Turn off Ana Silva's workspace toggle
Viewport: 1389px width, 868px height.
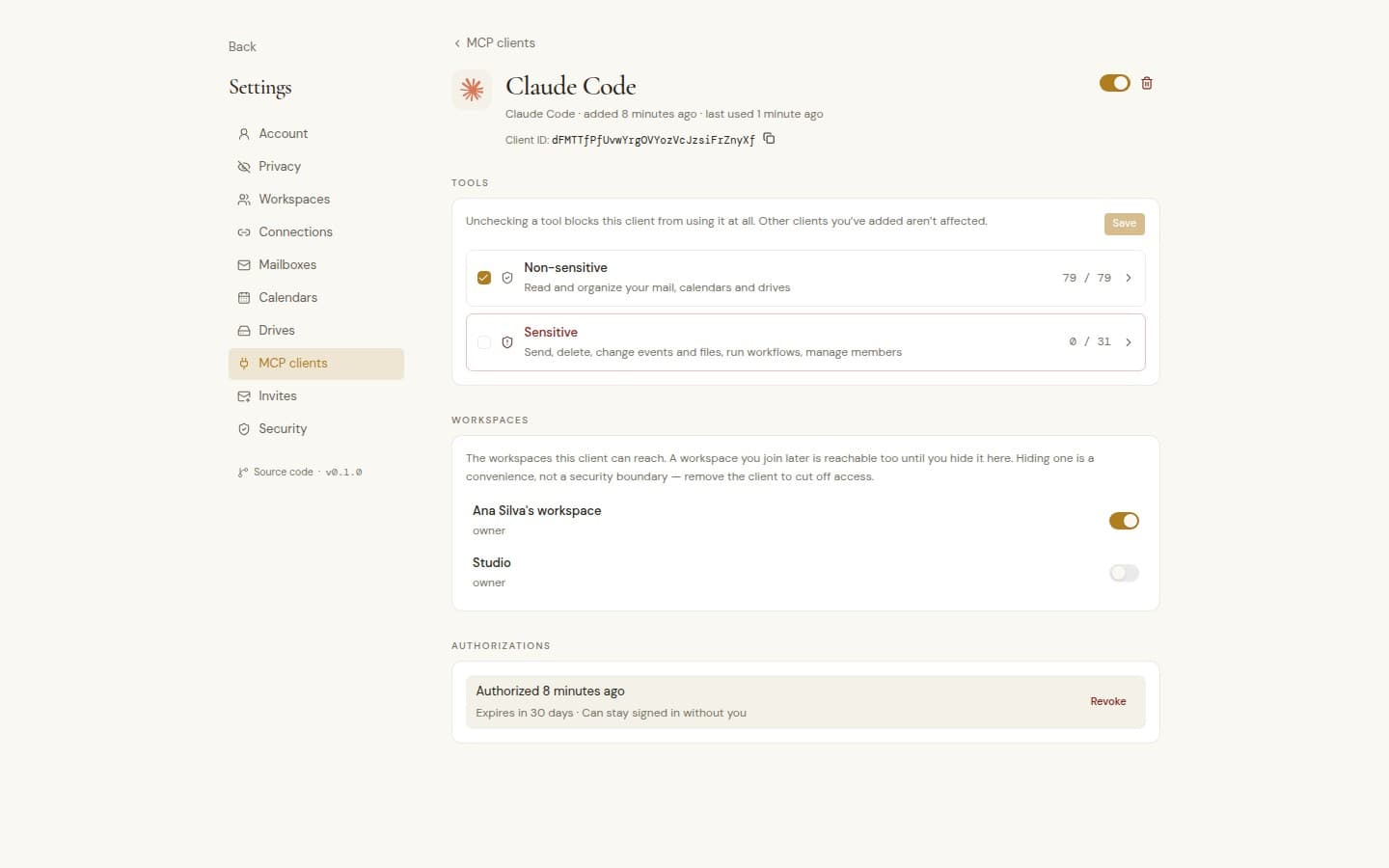1124,521
